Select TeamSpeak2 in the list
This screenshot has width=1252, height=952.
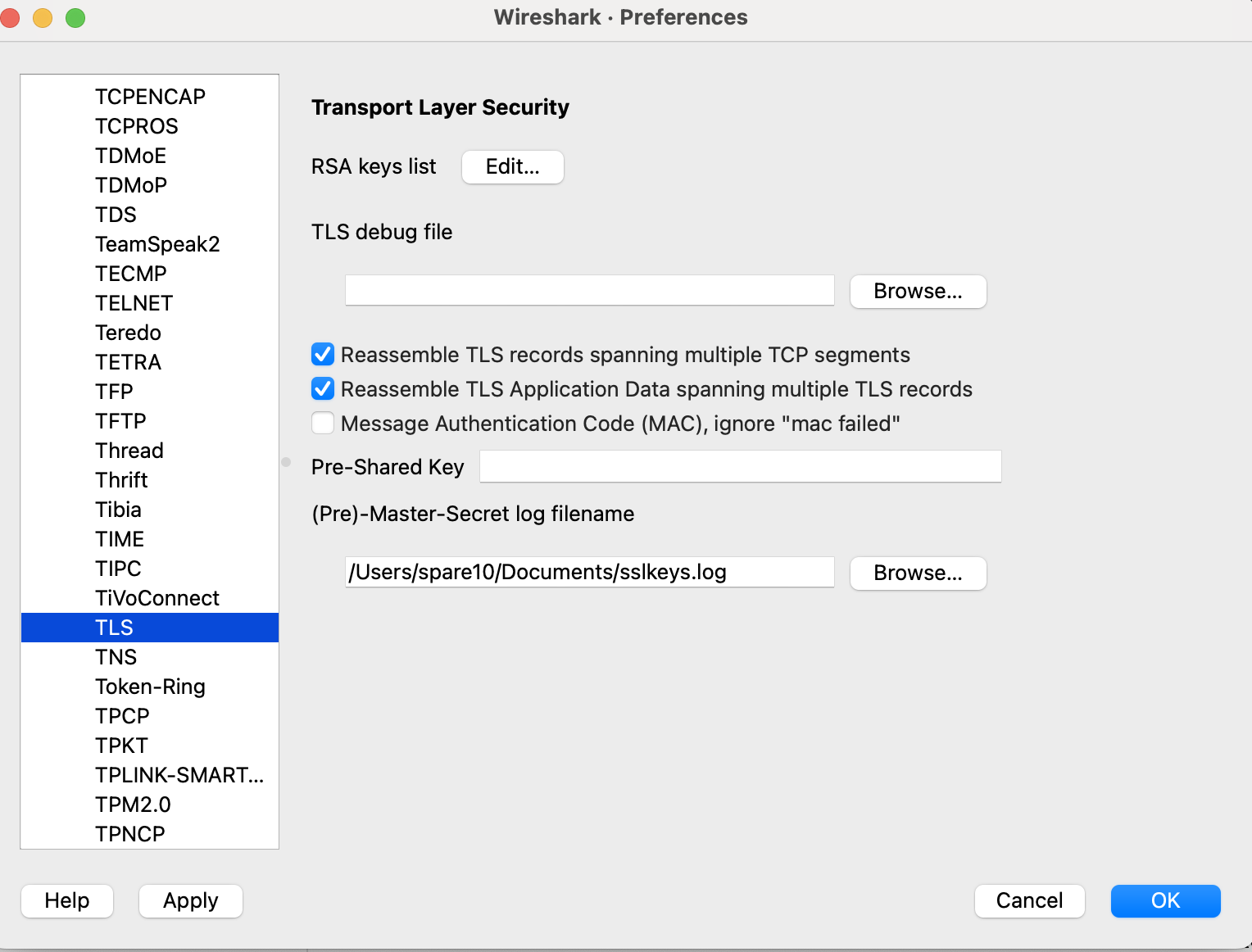pos(150,244)
